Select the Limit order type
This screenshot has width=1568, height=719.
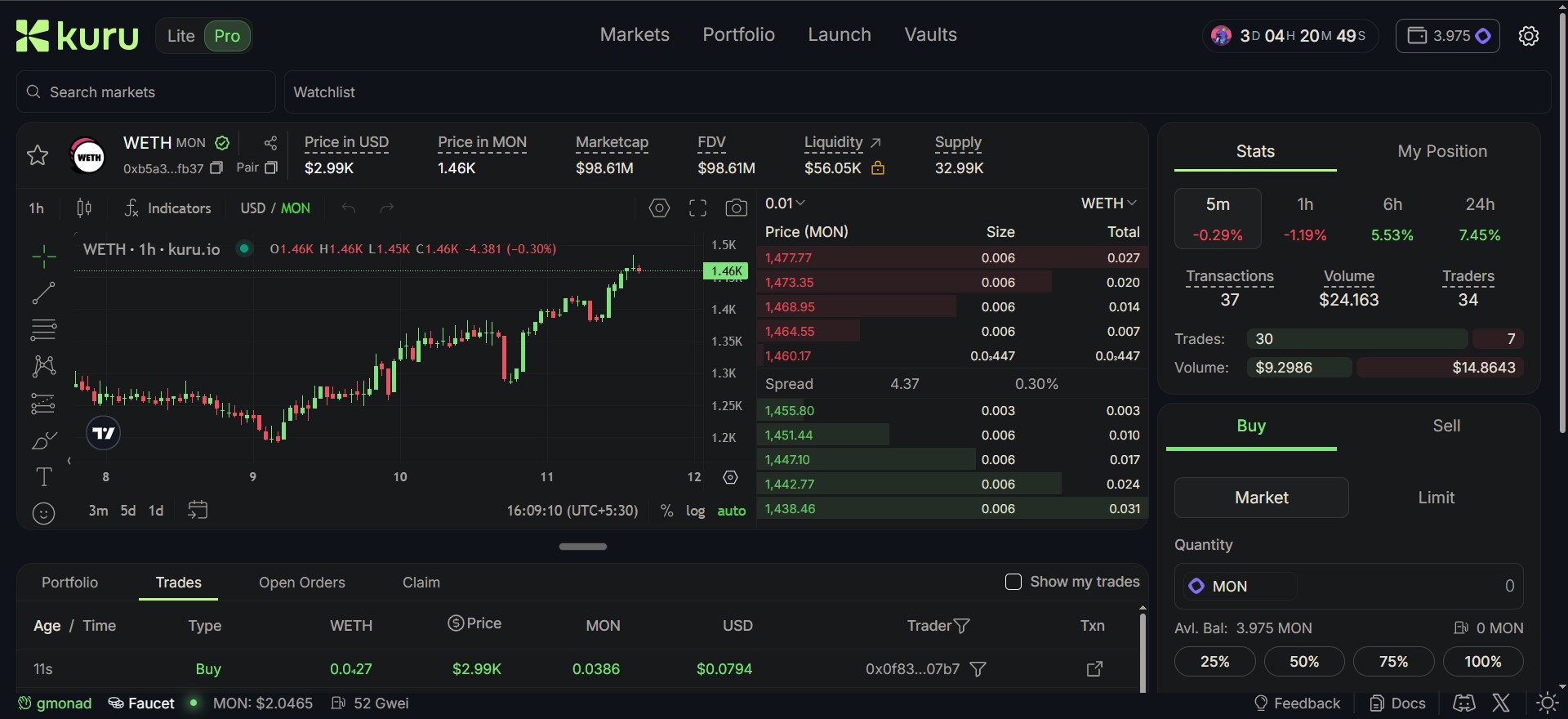[x=1436, y=498]
